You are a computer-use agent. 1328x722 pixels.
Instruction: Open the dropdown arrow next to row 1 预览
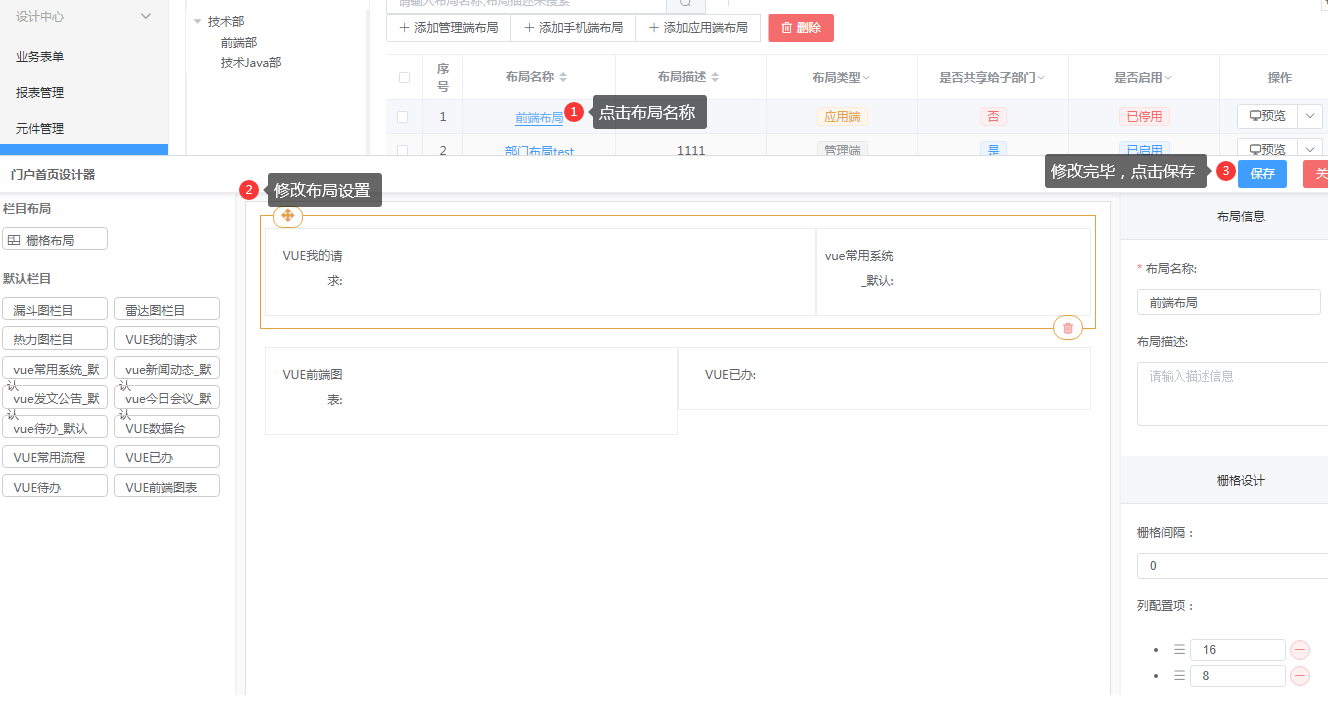(x=1310, y=116)
